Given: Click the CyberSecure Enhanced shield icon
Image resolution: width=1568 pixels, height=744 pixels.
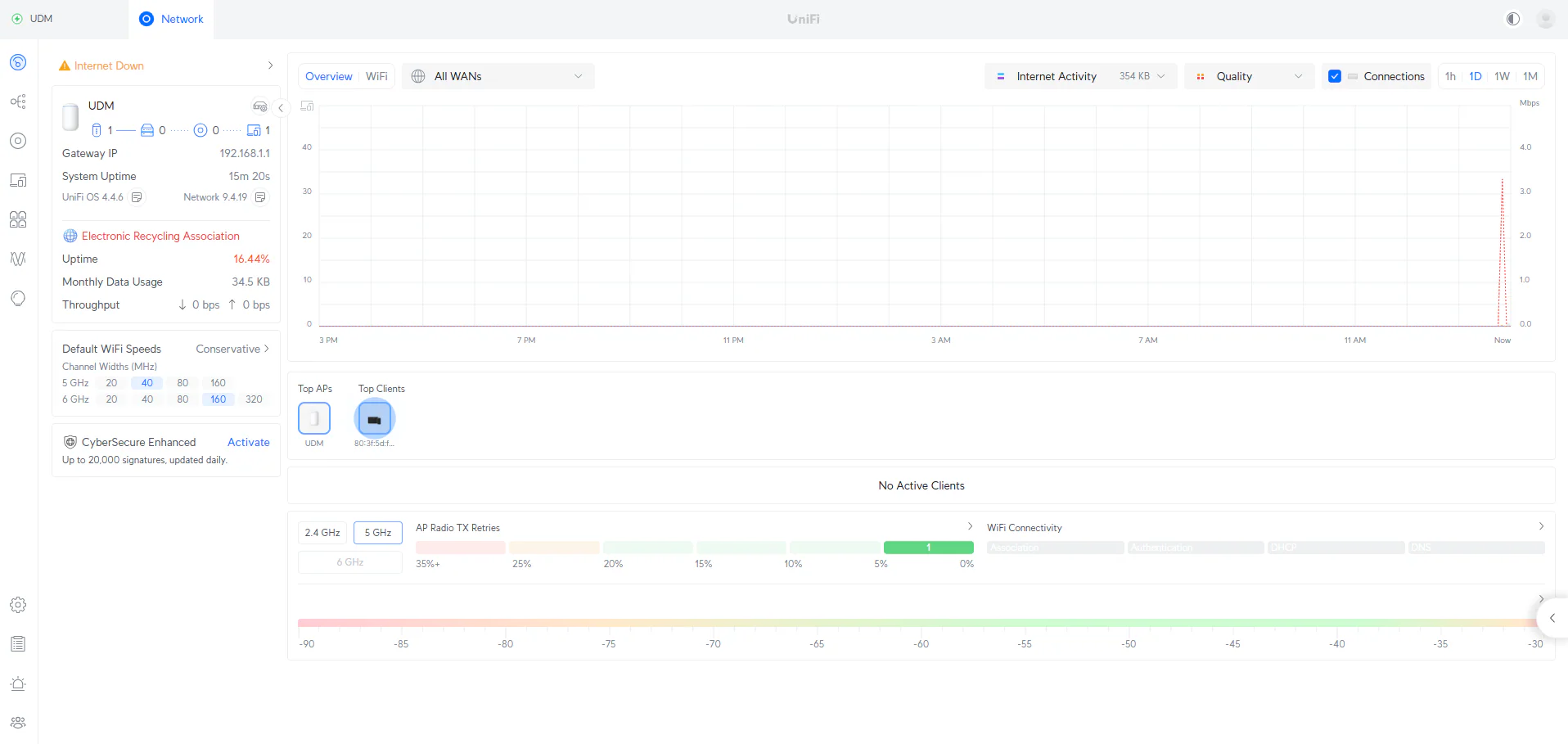Looking at the screenshot, I should (70, 442).
